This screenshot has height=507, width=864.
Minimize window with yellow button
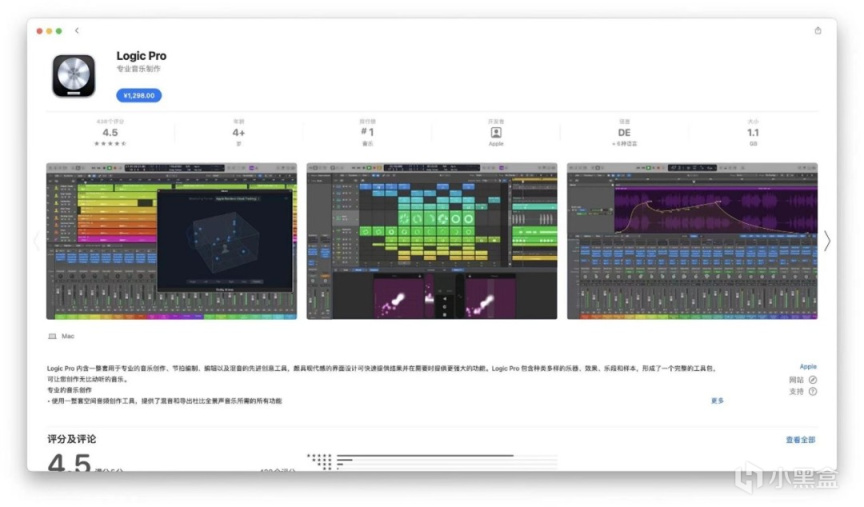[49, 31]
